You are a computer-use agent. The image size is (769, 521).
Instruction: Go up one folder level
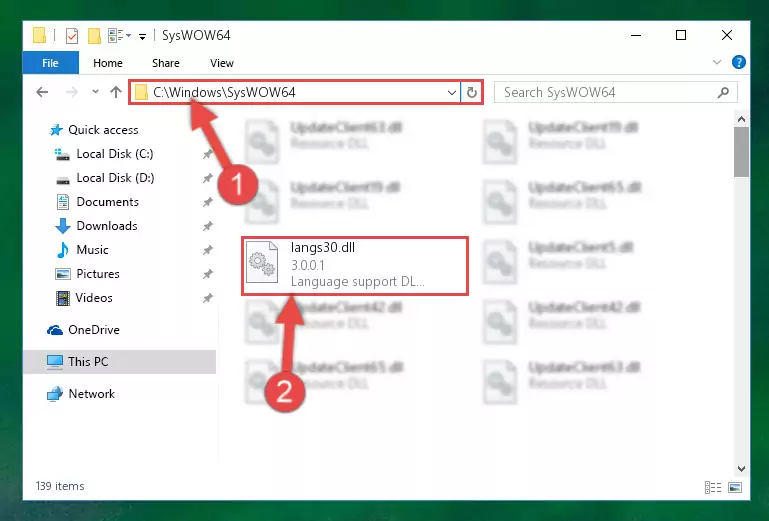point(116,92)
